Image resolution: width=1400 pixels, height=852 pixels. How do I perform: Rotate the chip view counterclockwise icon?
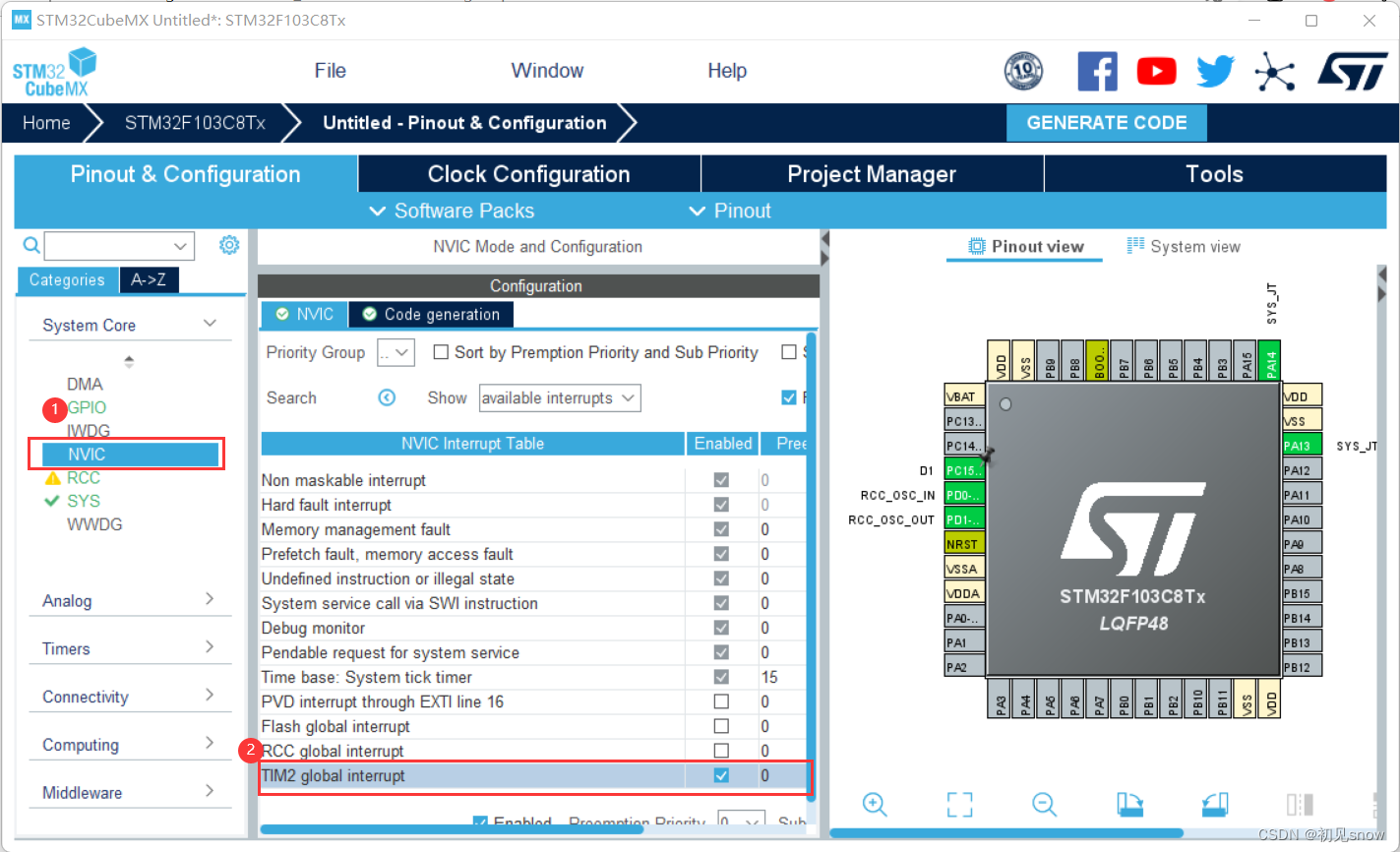point(1215,804)
